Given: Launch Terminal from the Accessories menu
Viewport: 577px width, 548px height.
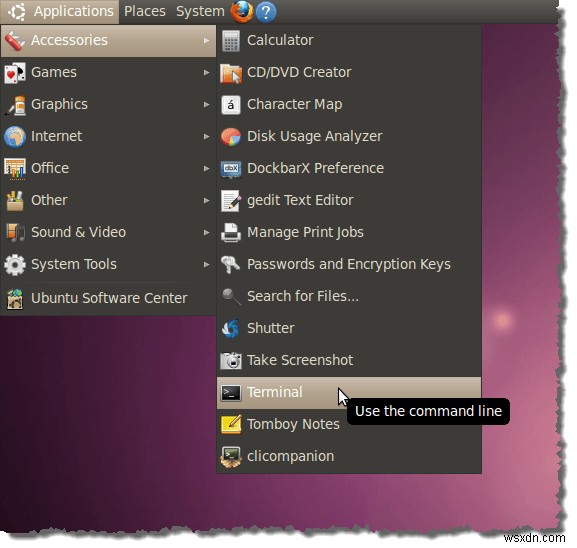Looking at the screenshot, I should click(348, 393).
